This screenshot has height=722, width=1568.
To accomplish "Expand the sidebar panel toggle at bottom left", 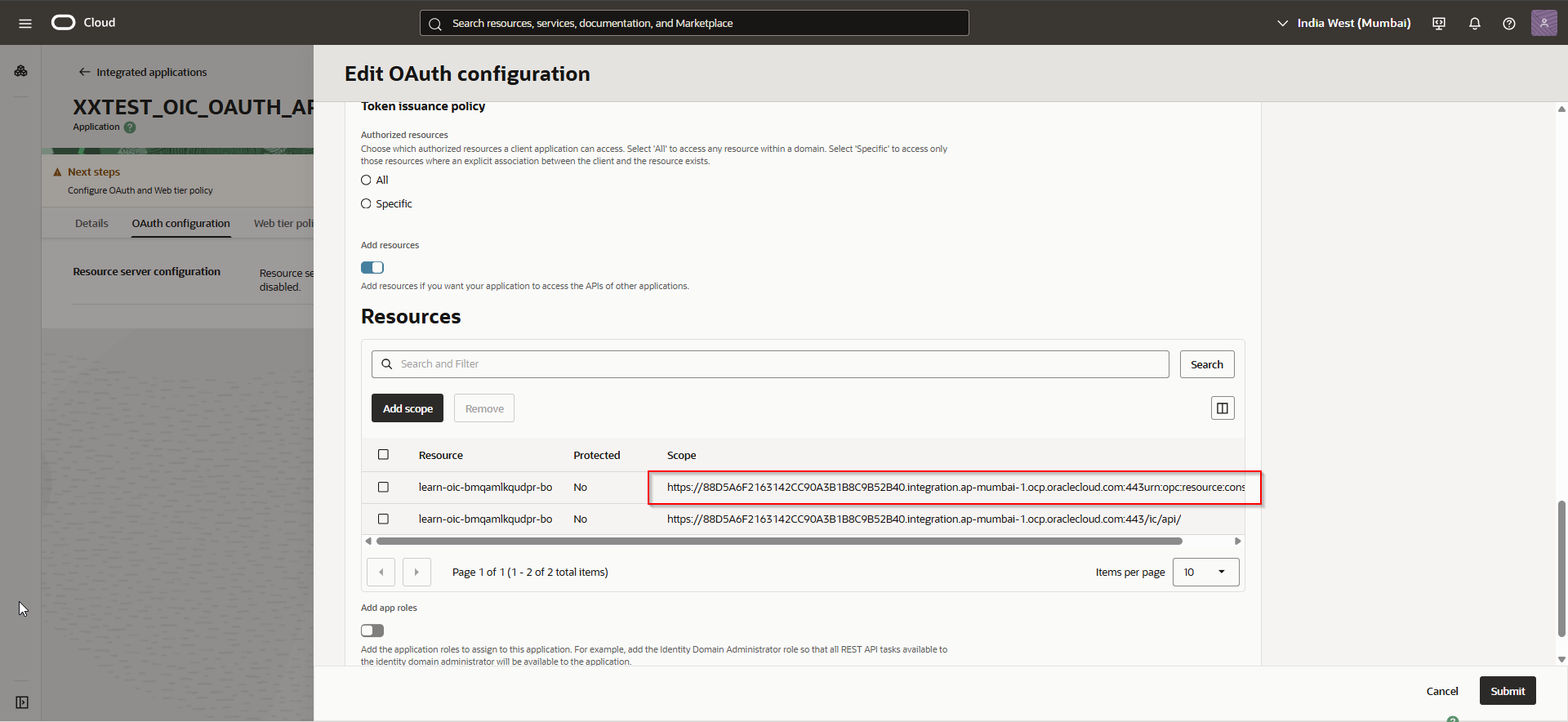I will click(22, 702).
